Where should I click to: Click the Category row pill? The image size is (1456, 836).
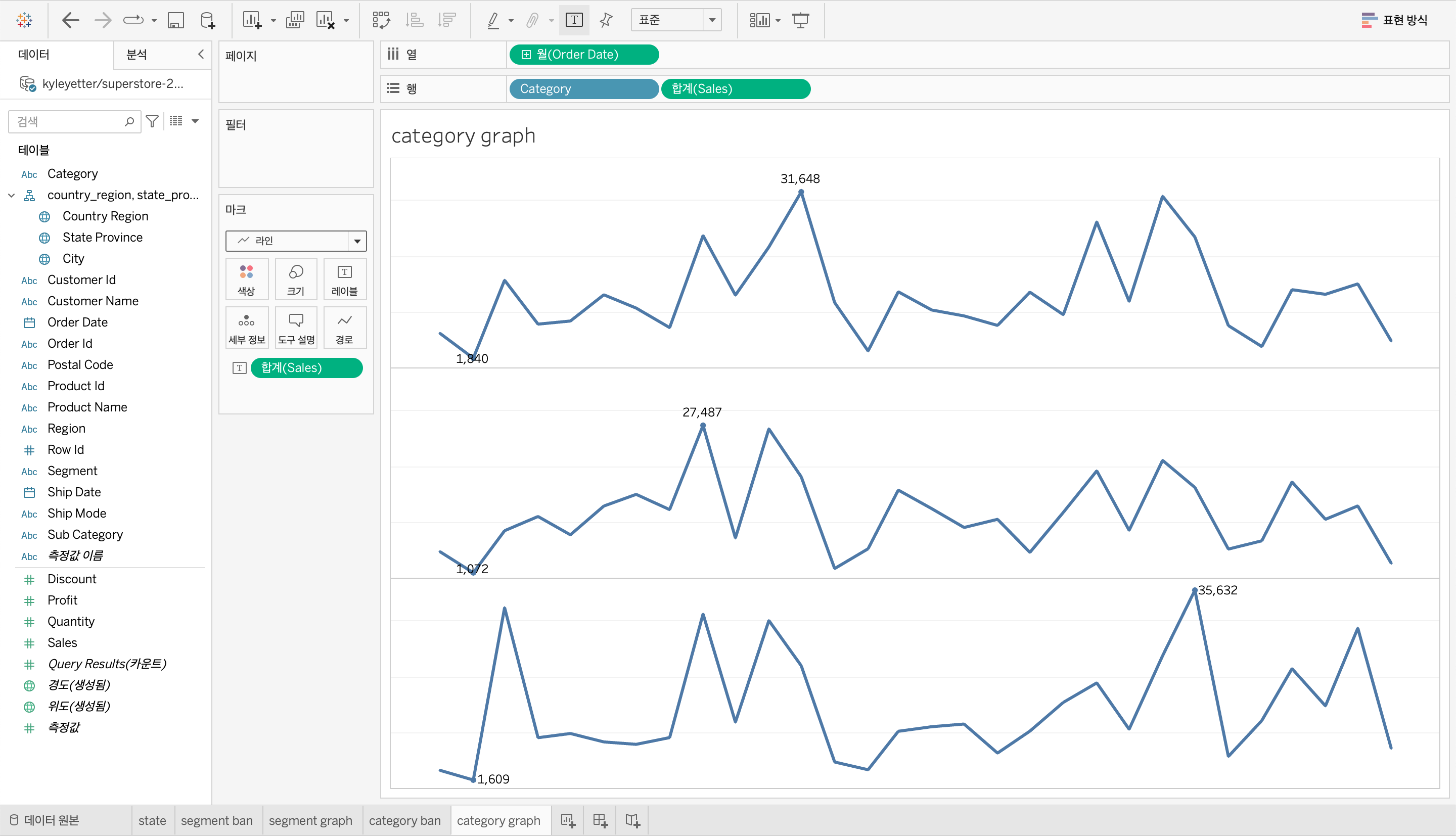(x=584, y=89)
